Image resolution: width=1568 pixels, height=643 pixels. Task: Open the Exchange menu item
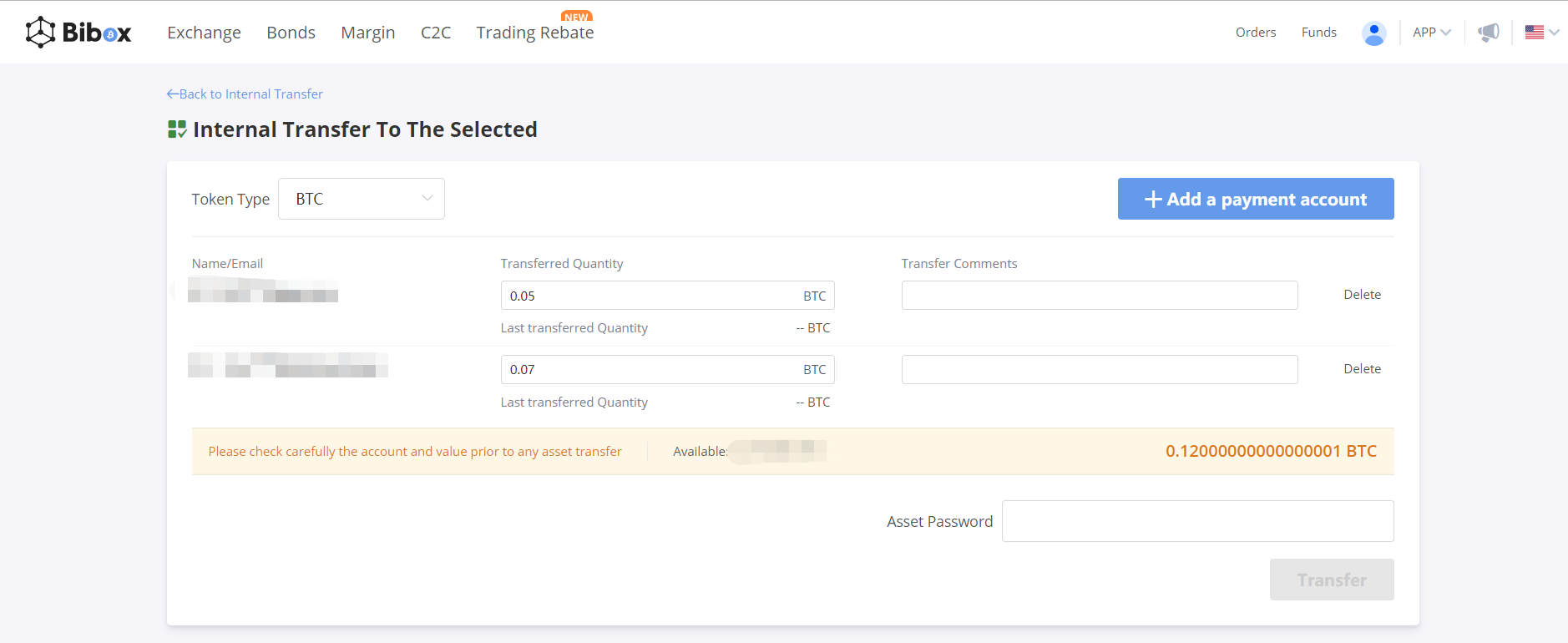204,33
